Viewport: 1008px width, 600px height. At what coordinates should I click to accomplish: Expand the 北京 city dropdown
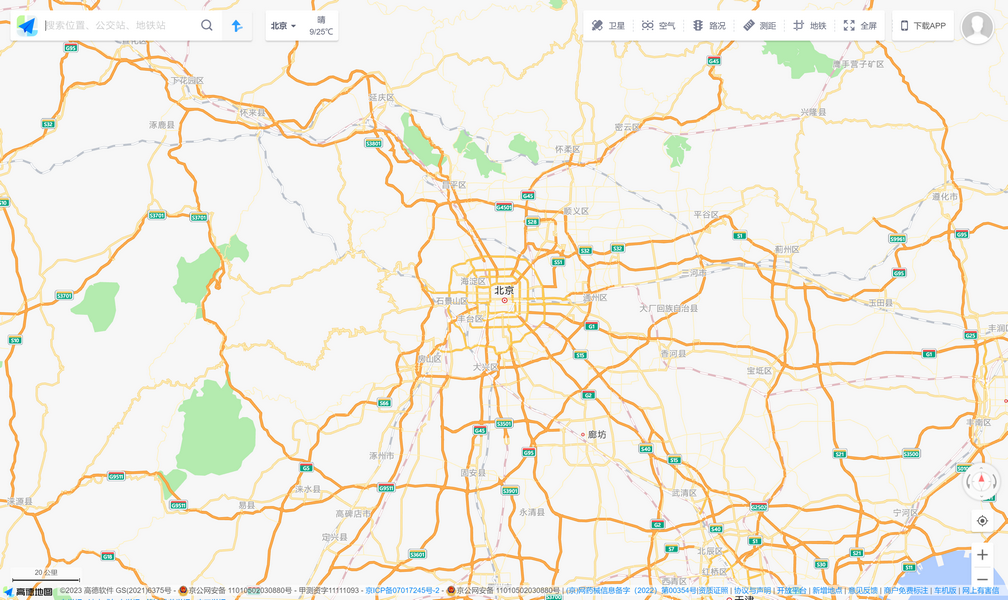coord(284,26)
